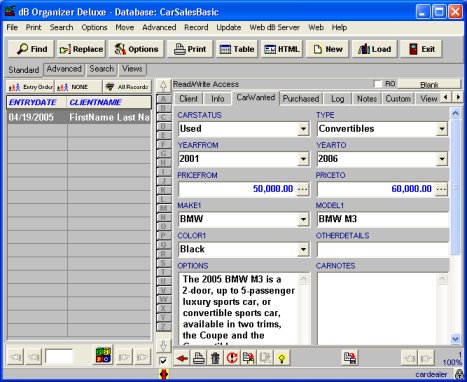Open Options from the toolbar

136,49
